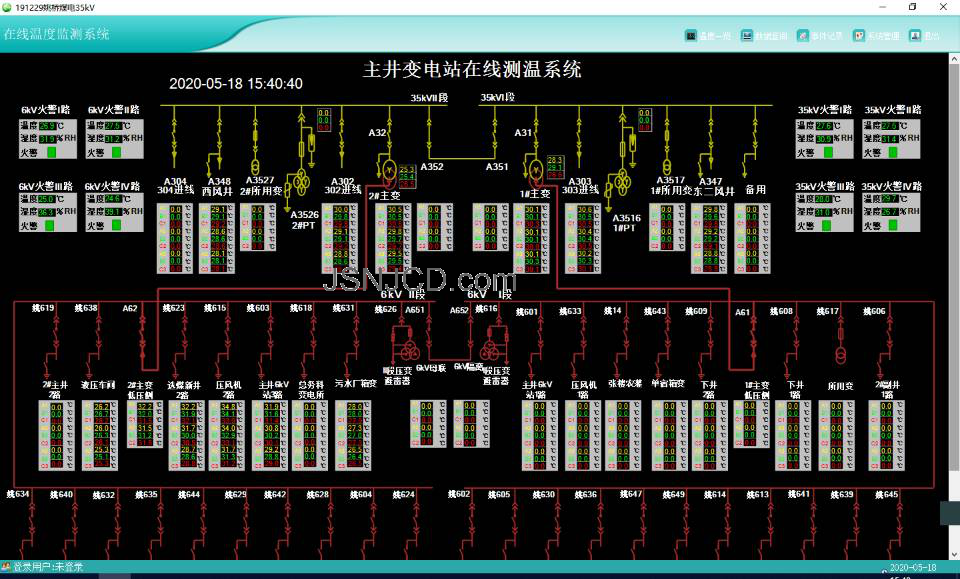The height and width of the screenshot is (579, 960).
Task: Click the 退出 exit toolbar button
Action: [x=924, y=36]
